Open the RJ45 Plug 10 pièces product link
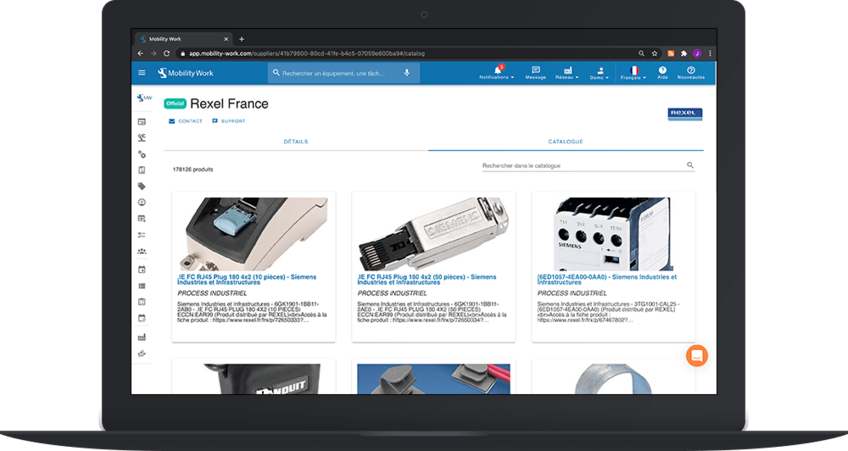 pos(247,280)
